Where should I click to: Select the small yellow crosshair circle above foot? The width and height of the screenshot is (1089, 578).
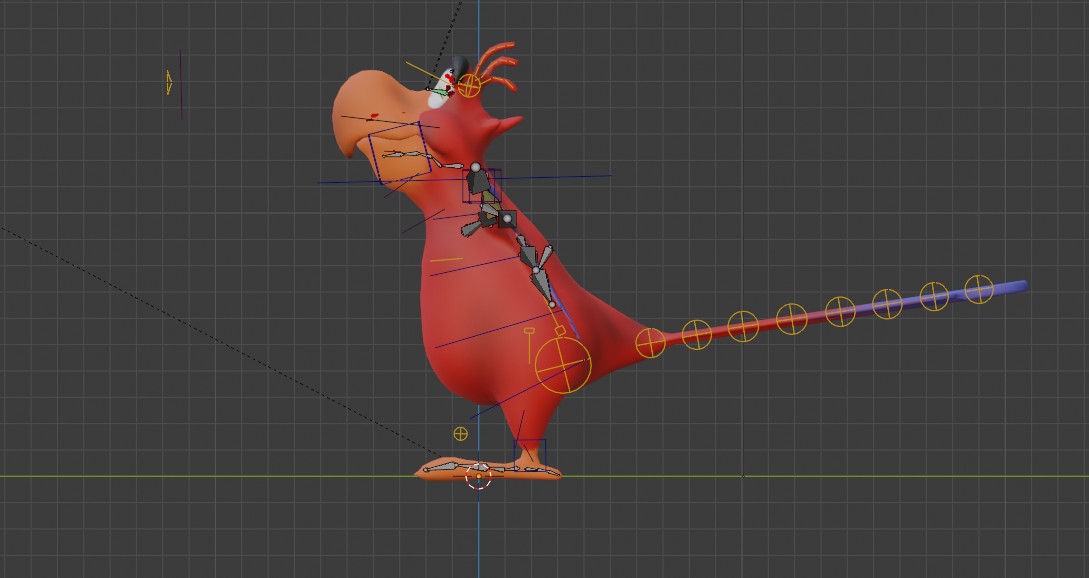pos(460,434)
